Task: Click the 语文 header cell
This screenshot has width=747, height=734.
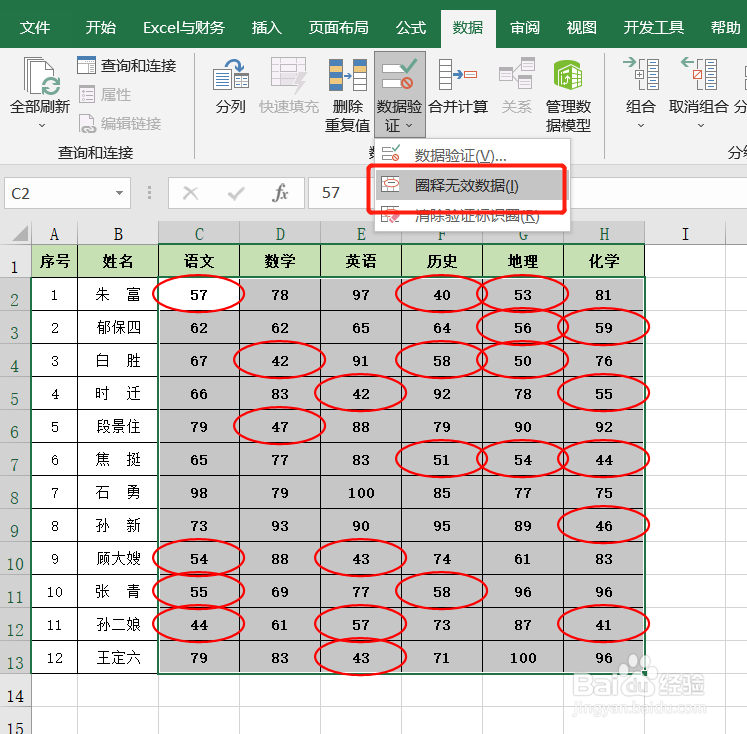Action: (x=199, y=261)
